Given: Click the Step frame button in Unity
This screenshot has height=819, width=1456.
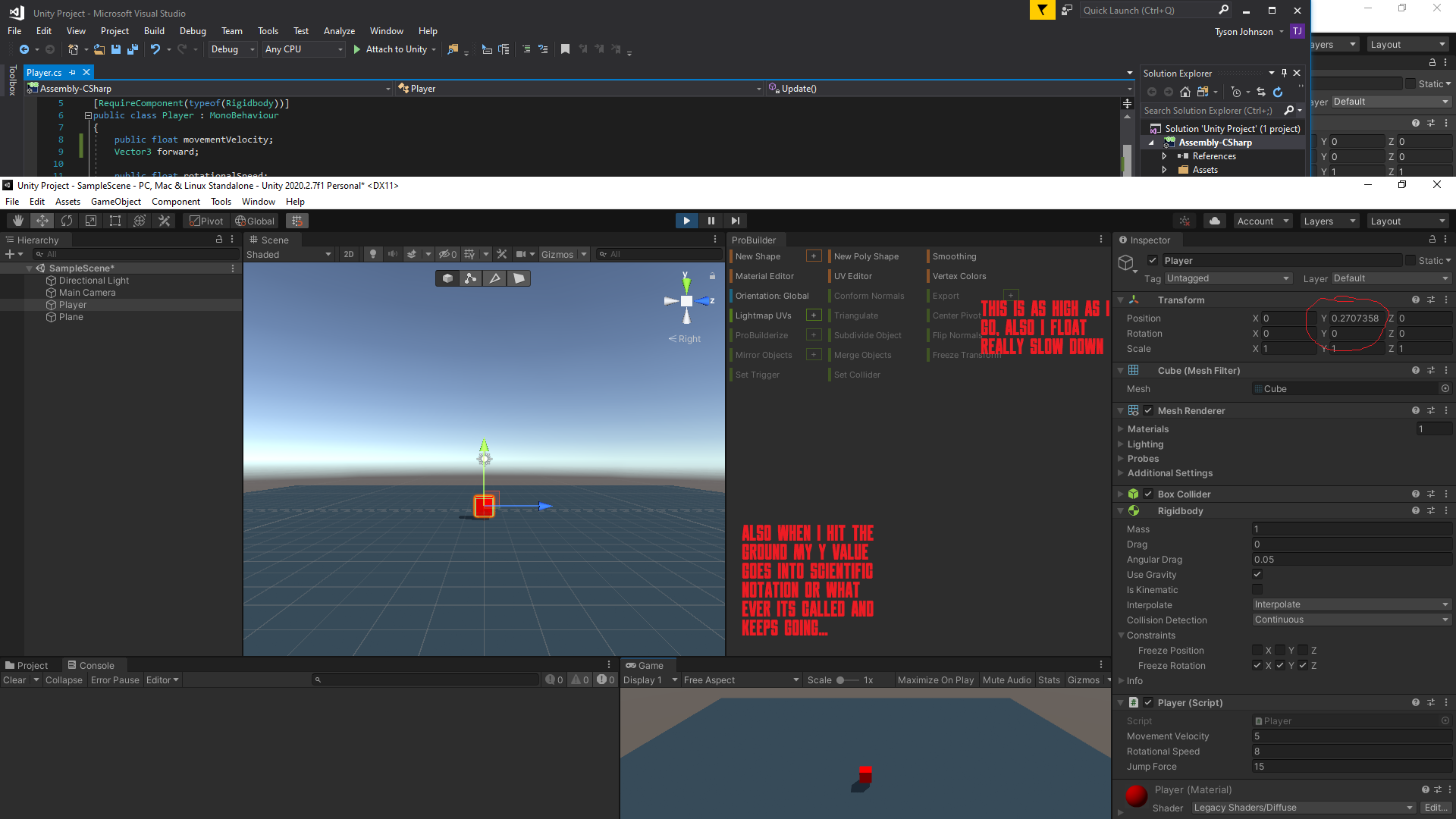Looking at the screenshot, I should tap(735, 221).
